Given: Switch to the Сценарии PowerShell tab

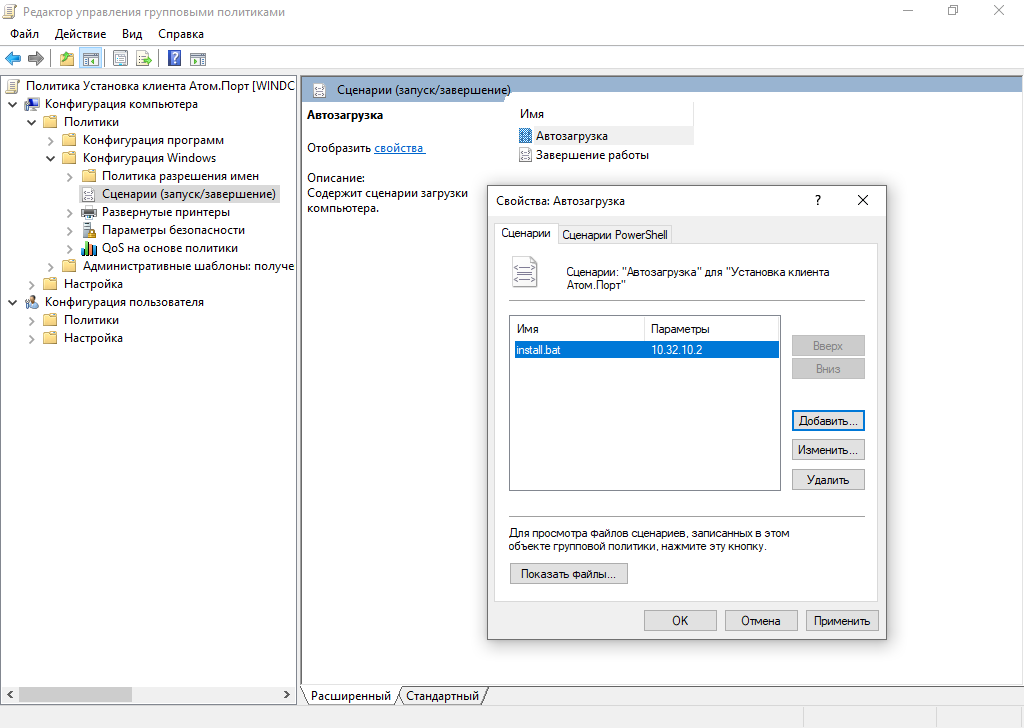Looking at the screenshot, I should pos(614,235).
